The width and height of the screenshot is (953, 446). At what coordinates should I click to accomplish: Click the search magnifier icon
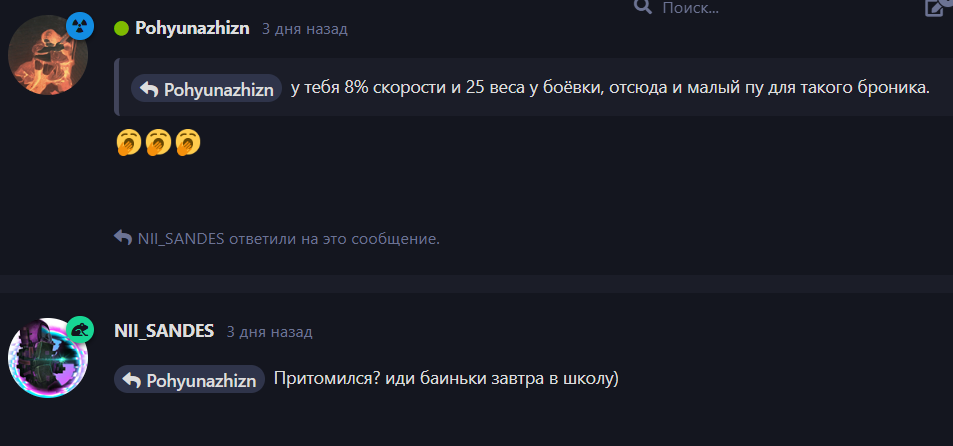click(643, 7)
